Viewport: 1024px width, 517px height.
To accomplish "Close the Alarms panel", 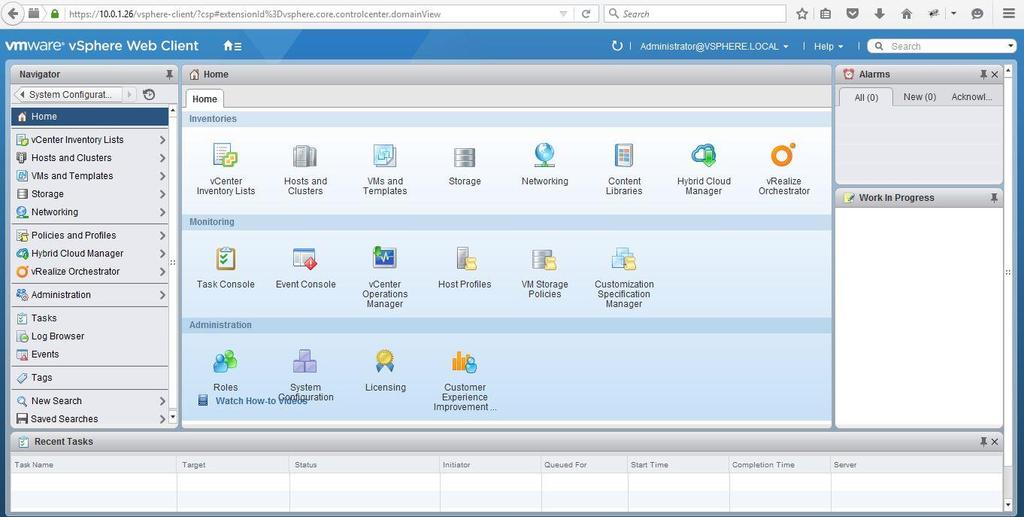I will pos(995,74).
